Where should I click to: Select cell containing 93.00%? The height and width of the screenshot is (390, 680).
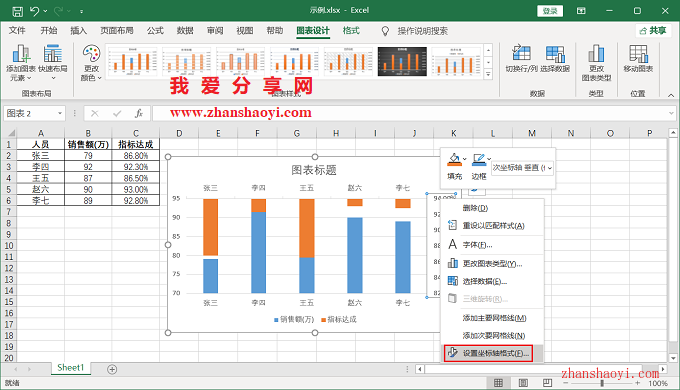coord(135,190)
